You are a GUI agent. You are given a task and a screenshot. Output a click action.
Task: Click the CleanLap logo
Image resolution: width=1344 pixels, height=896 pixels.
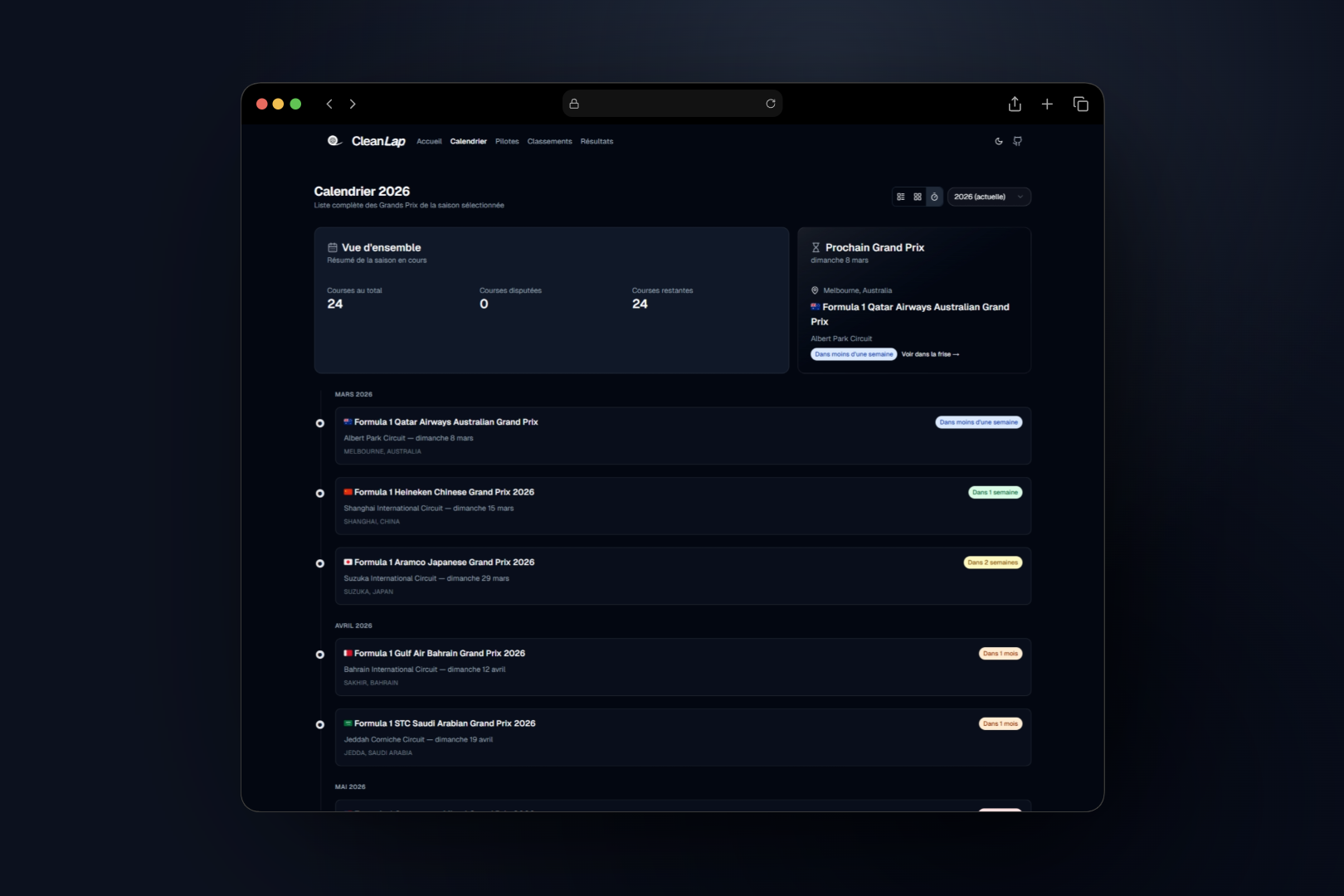(367, 141)
